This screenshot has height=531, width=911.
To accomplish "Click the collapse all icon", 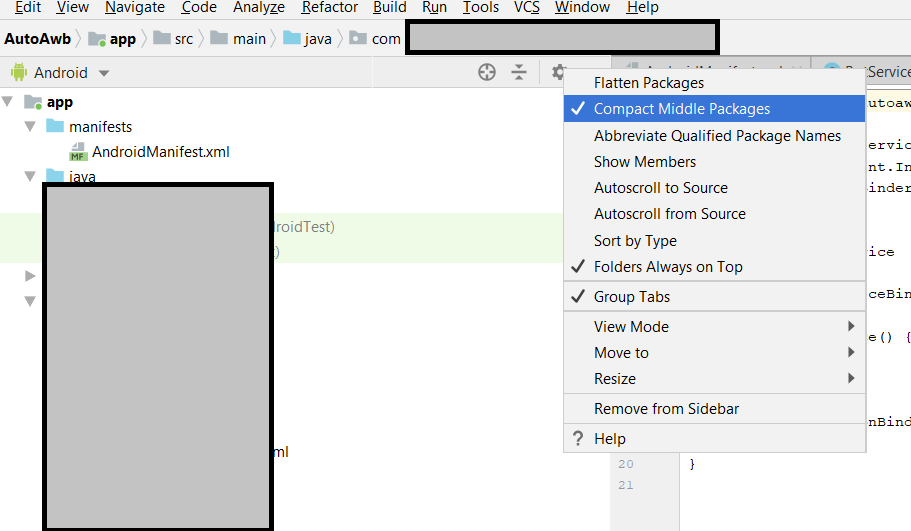I will tap(519, 72).
